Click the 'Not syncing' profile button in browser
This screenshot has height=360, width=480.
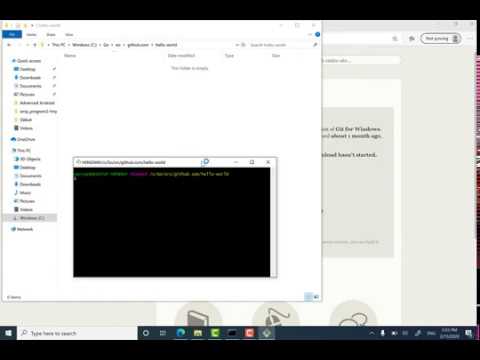[x=441, y=39]
